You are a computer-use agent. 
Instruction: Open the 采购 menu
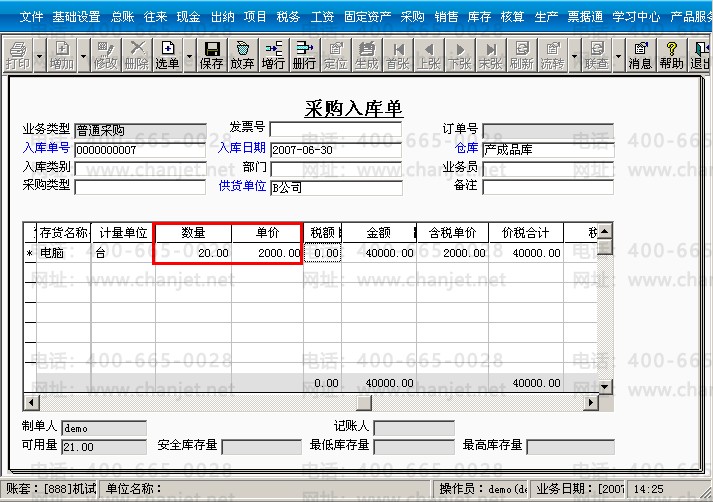click(x=412, y=17)
